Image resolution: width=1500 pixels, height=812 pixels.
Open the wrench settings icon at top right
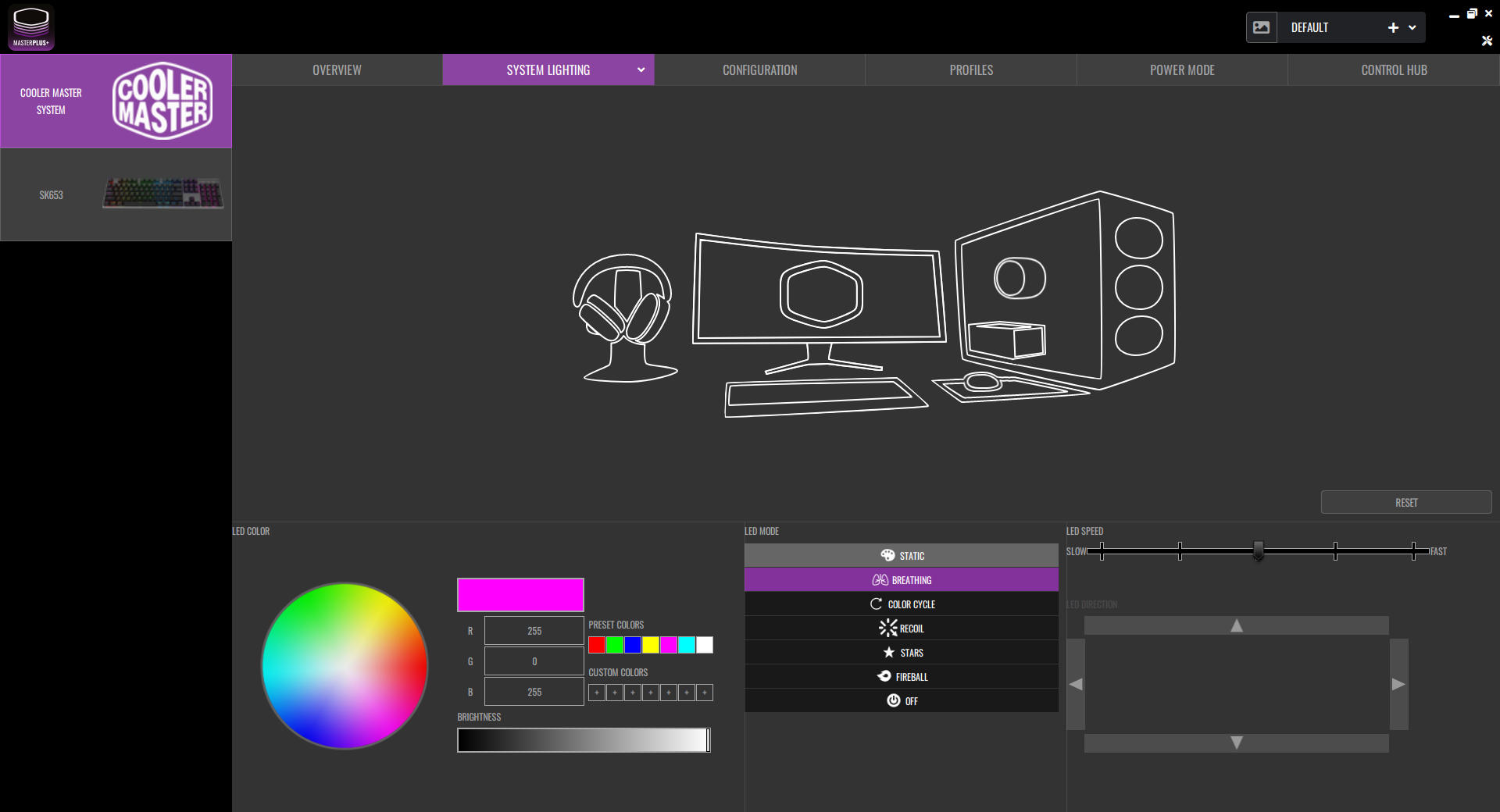[1487, 41]
